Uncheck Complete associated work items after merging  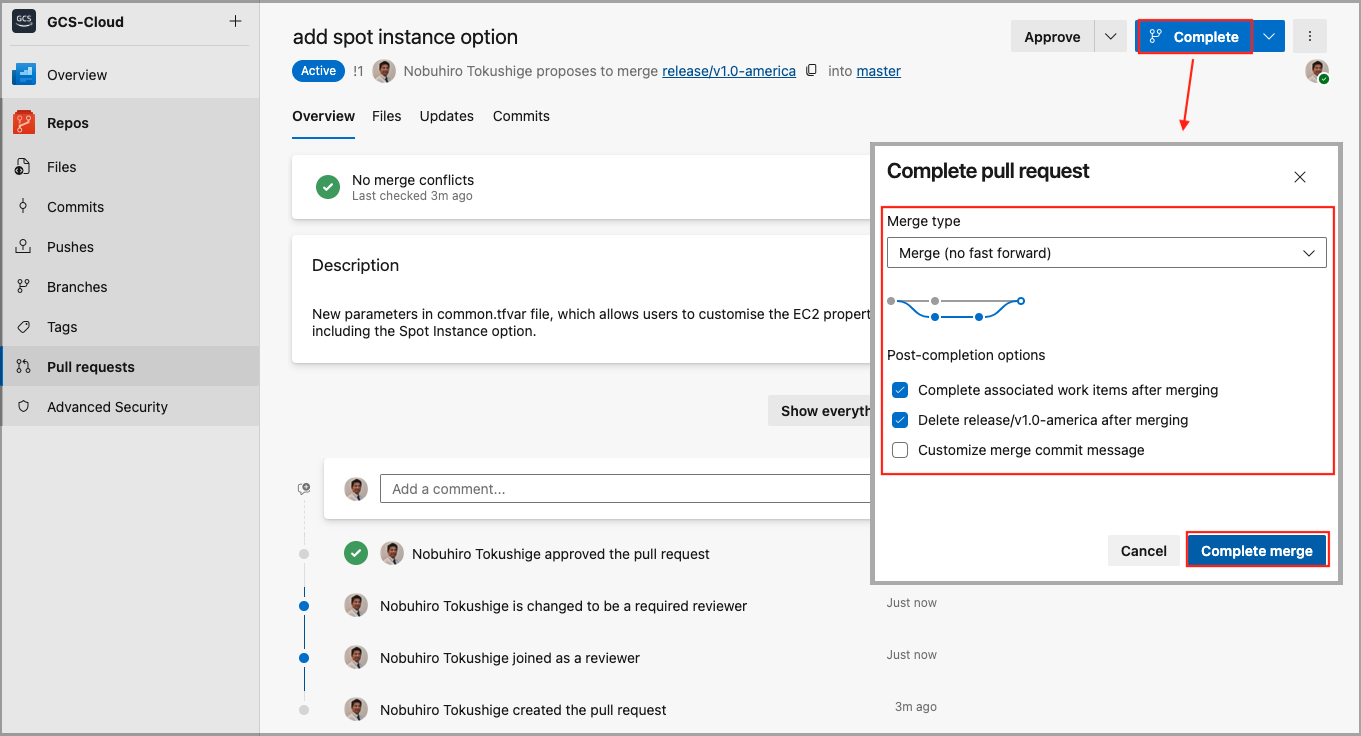pos(900,390)
